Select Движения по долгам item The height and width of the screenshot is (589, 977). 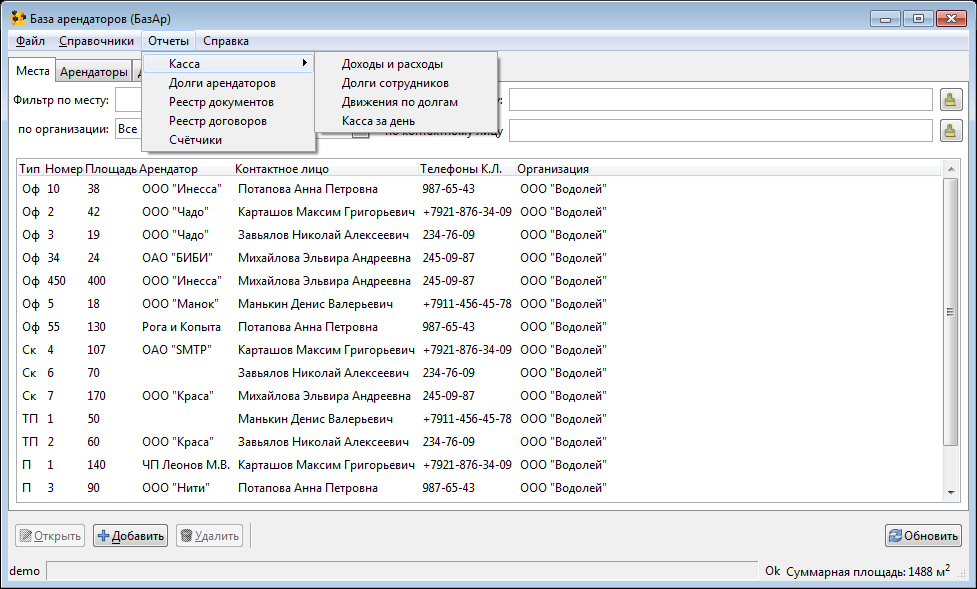pos(406,102)
